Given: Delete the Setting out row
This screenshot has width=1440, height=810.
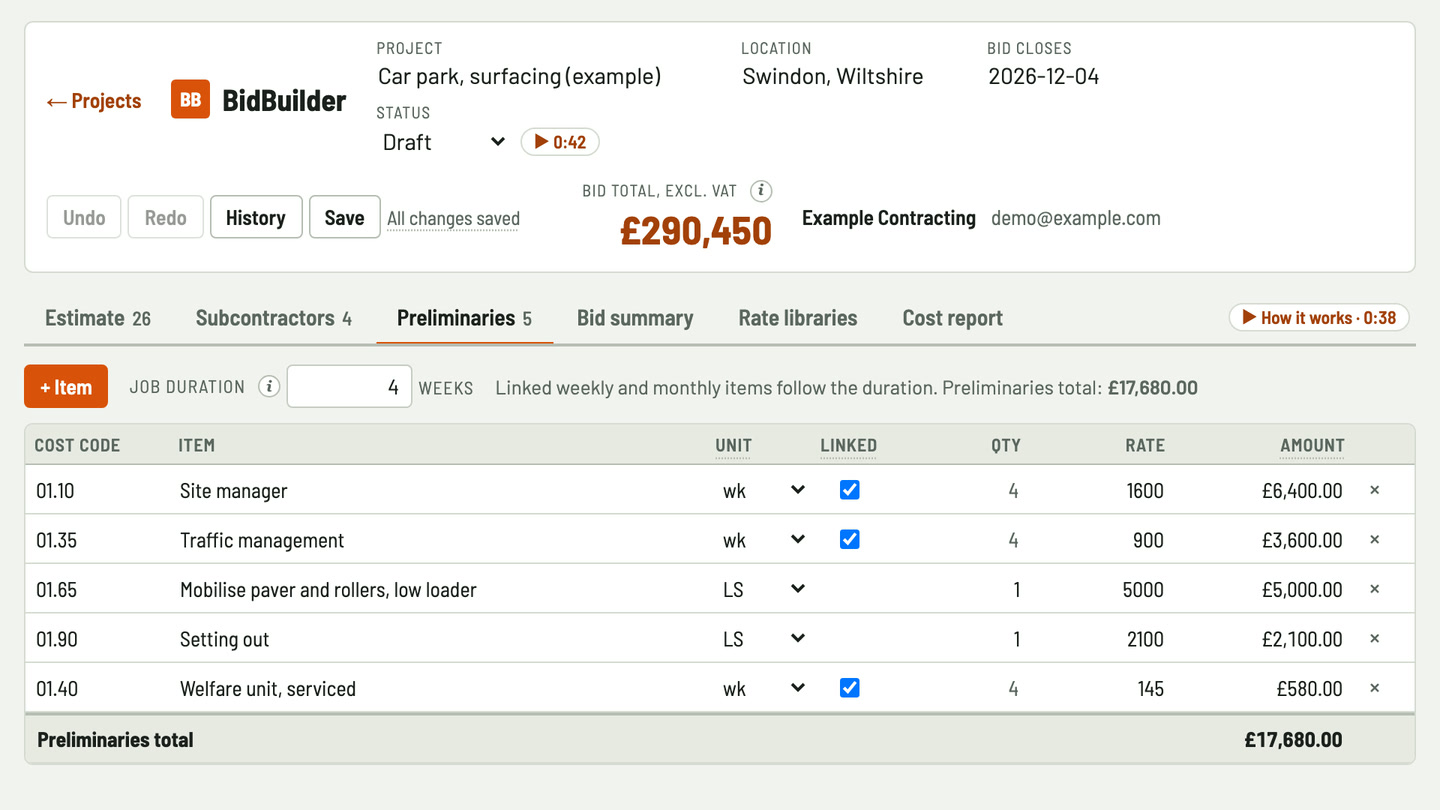Looking at the screenshot, I should pos(1374,639).
